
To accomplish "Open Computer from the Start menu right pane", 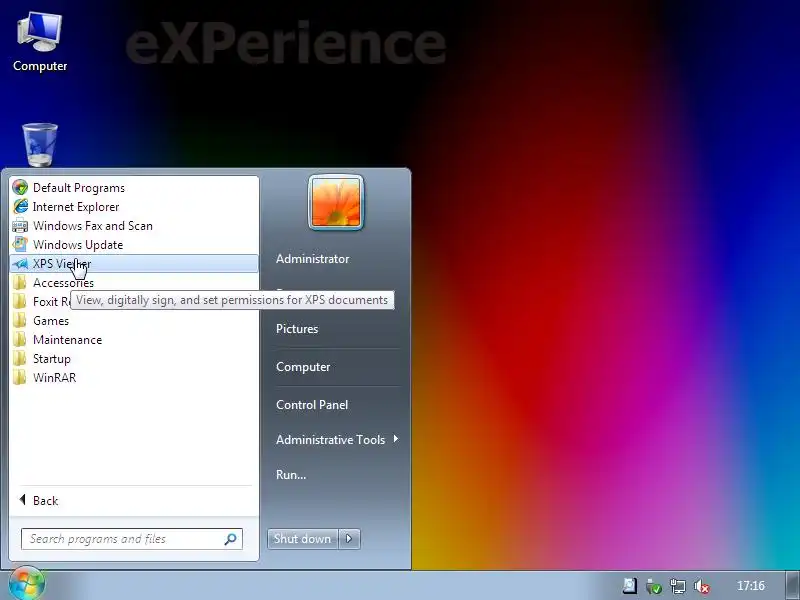I will [303, 367].
